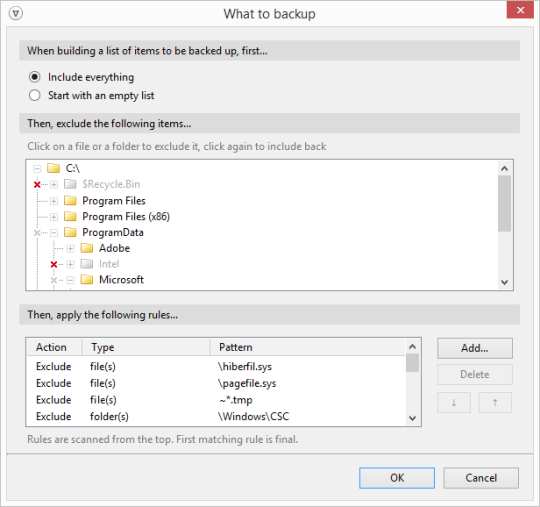Sort rules by Type column header
Image resolution: width=540 pixels, height=507 pixels.
coord(146,347)
